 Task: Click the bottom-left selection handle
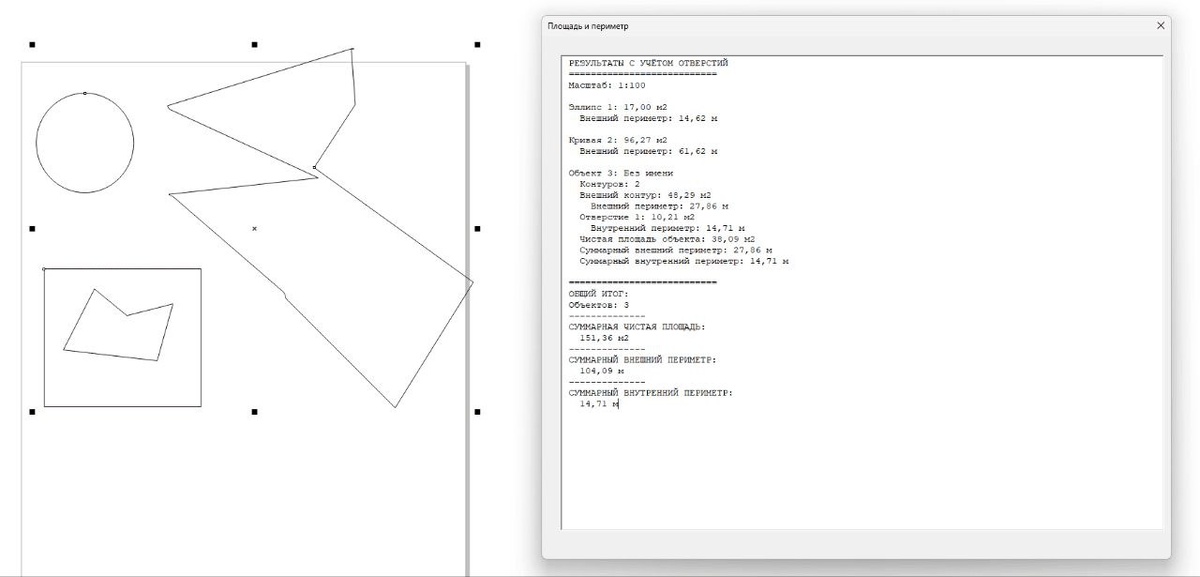(32, 411)
